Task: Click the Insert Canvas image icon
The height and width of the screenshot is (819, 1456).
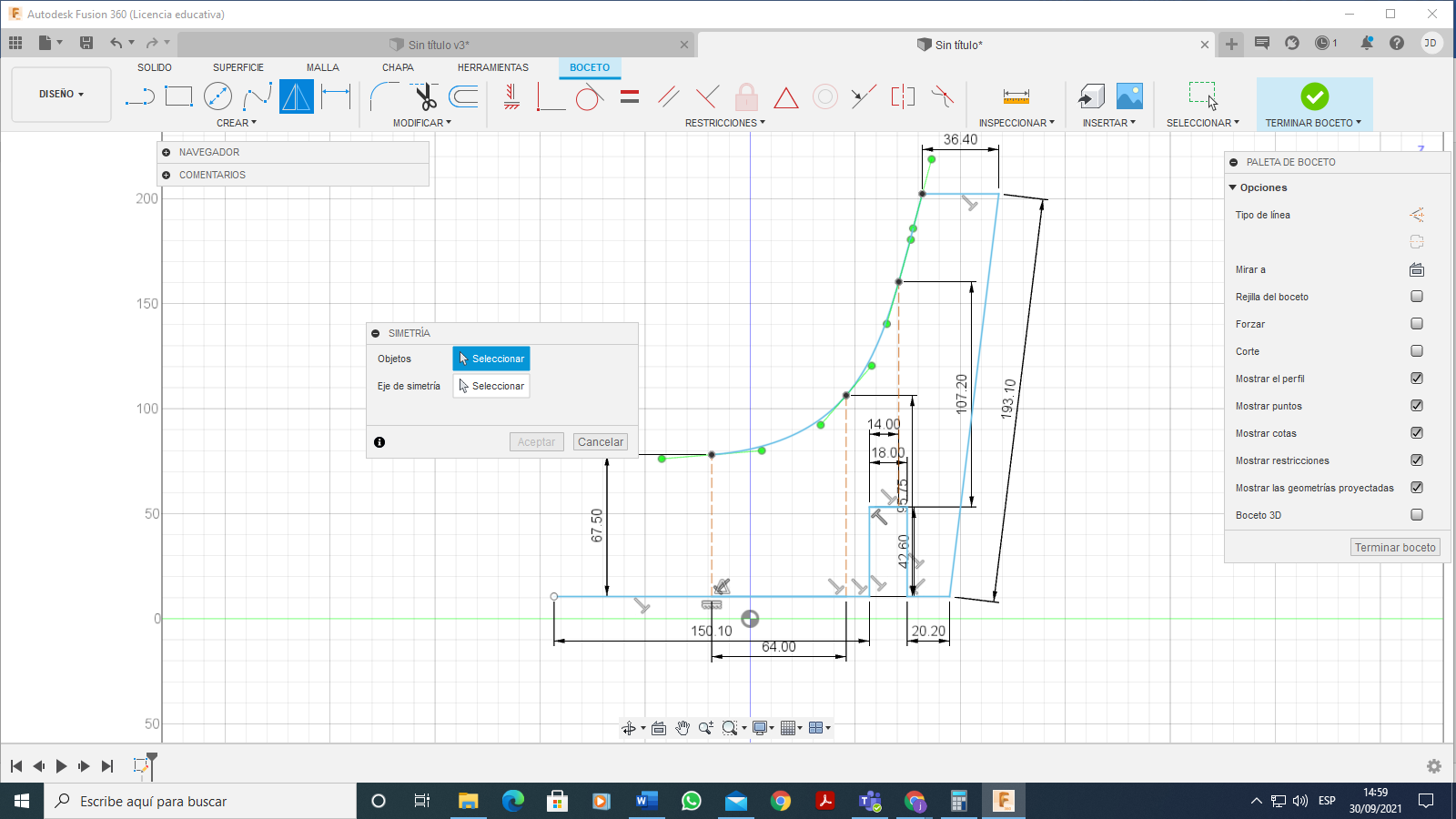Action: (1129, 96)
